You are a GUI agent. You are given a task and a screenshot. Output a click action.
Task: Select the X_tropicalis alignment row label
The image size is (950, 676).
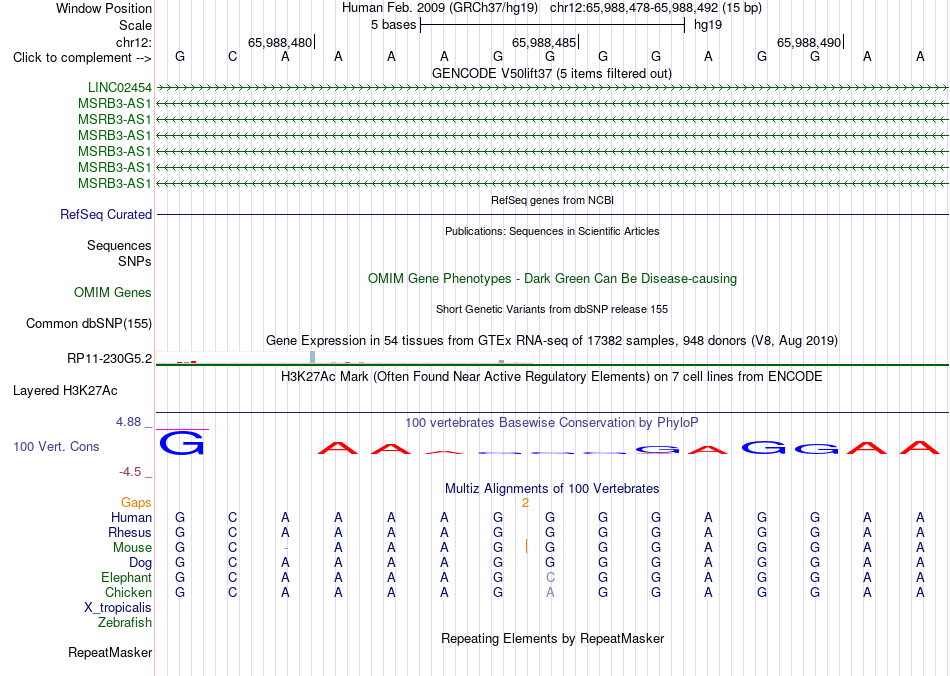(x=118, y=608)
